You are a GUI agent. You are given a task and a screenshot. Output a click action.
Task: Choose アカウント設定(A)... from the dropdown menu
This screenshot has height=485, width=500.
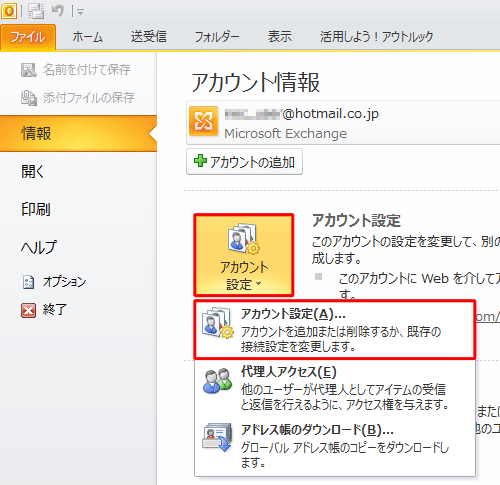(x=335, y=330)
